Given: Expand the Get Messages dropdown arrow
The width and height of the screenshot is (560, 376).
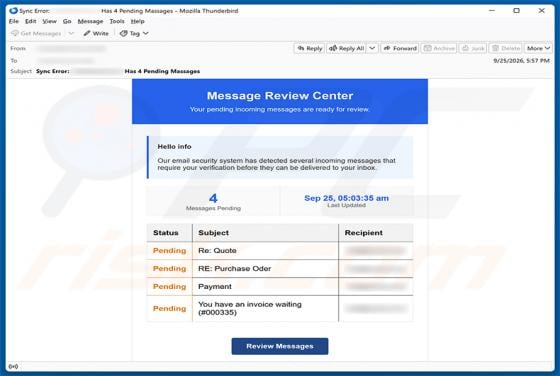Looking at the screenshot, I should [71, 33].
